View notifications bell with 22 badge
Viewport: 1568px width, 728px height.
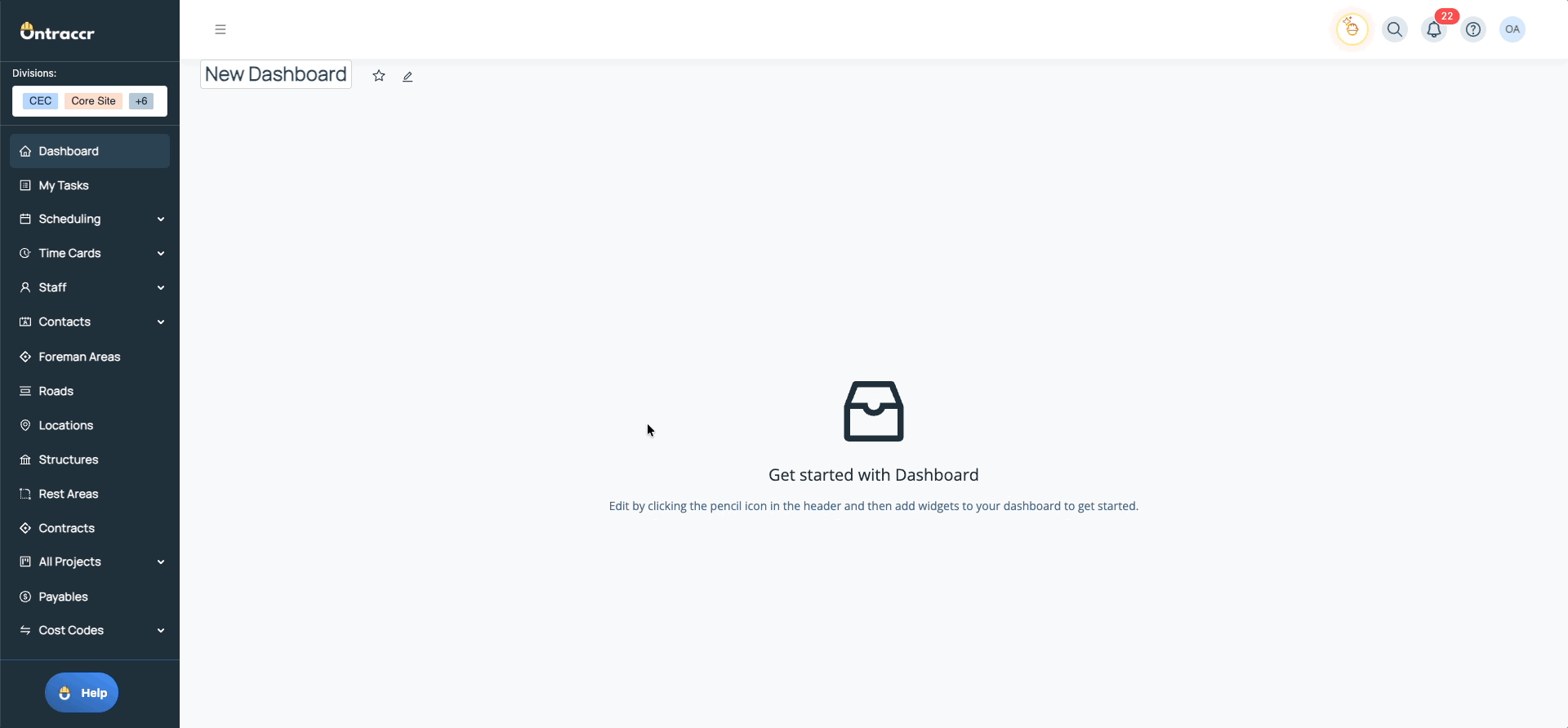point(1434,29)
